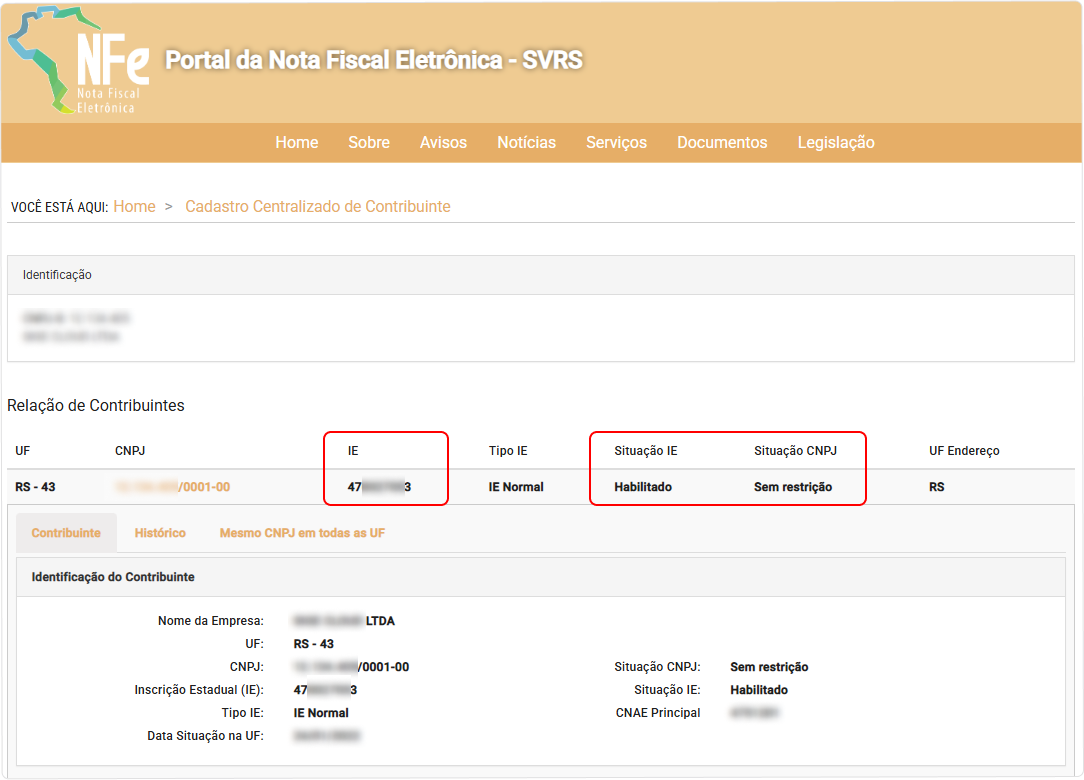Open the Home menu item
Viewport: 1084px width, 780px height.
coord(297,142)
